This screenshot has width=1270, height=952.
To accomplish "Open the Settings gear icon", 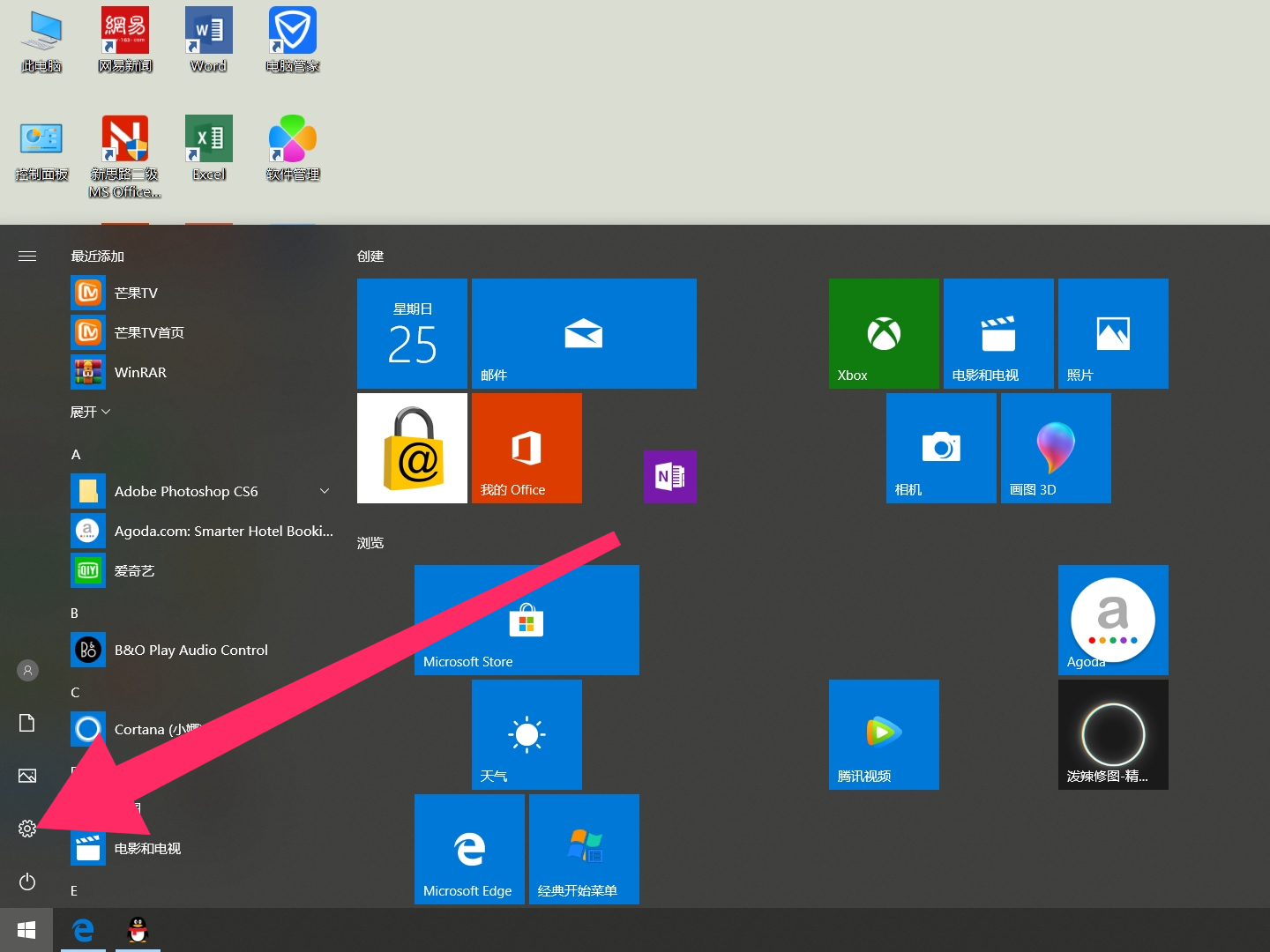I will pos(27,829).
